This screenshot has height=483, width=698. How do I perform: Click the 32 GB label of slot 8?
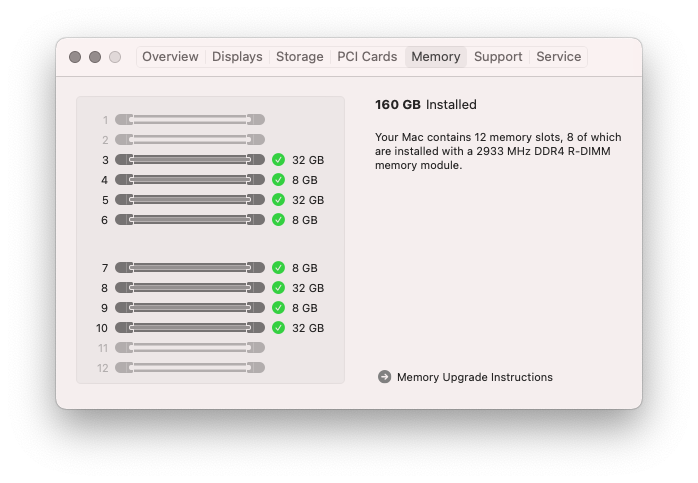pos(308,288)
